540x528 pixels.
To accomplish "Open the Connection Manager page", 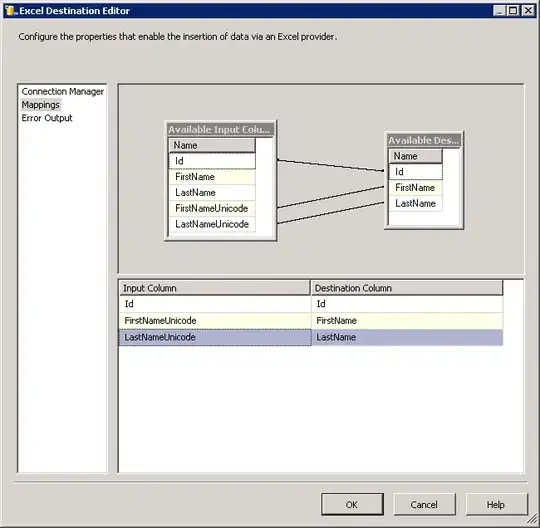I will [x=62, y=92].
